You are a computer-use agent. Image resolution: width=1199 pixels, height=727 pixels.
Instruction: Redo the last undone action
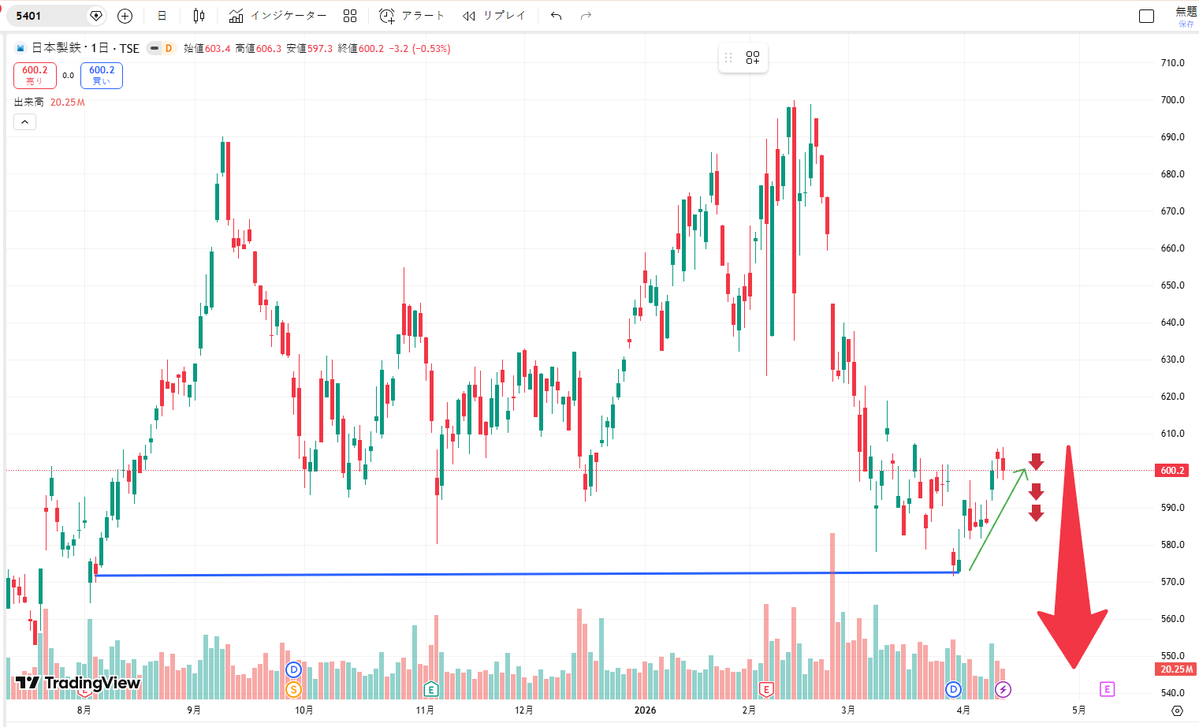(x=586, y=15)
